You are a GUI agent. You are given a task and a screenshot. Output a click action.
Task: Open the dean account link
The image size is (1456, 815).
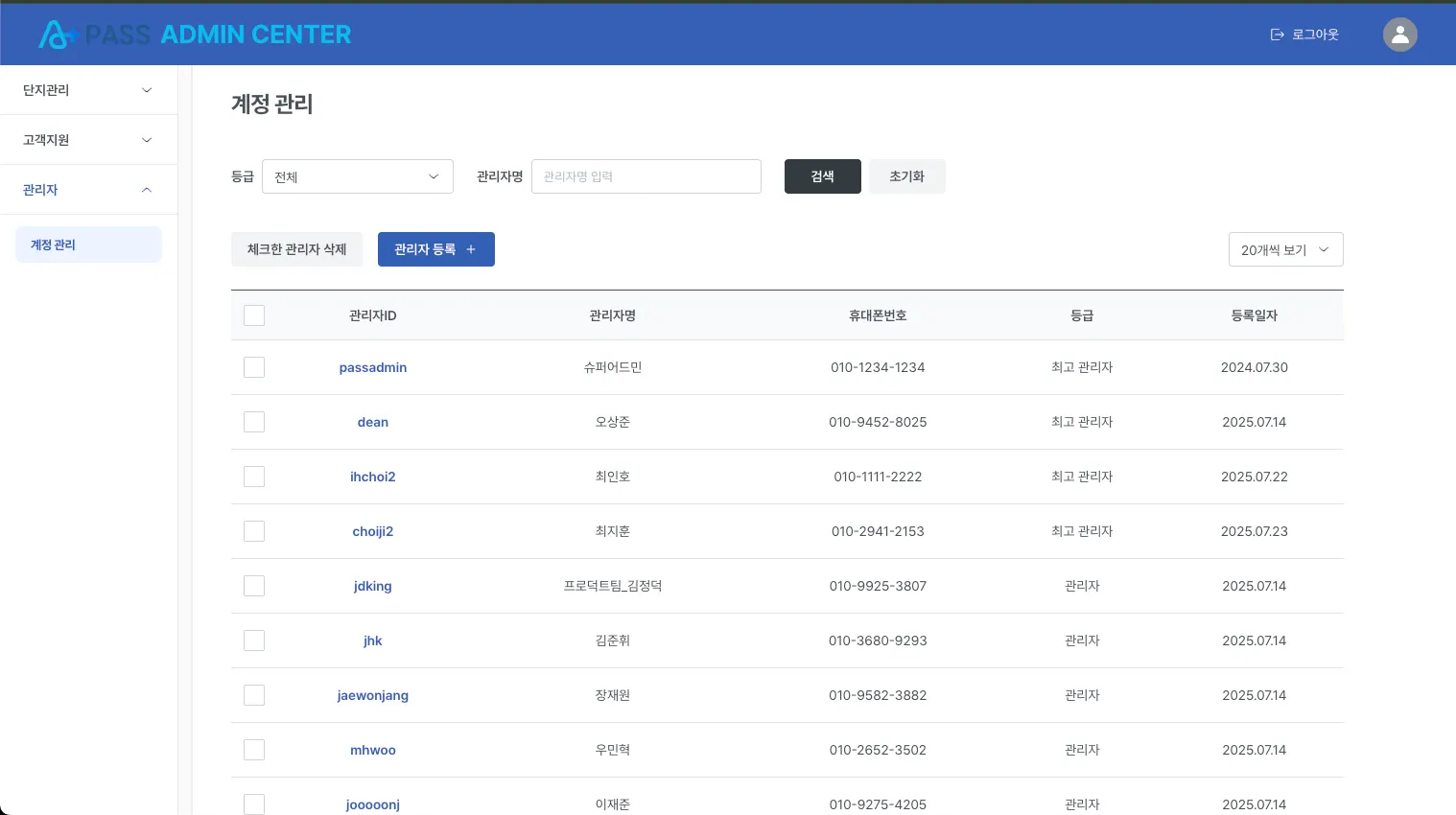[373, 422]
